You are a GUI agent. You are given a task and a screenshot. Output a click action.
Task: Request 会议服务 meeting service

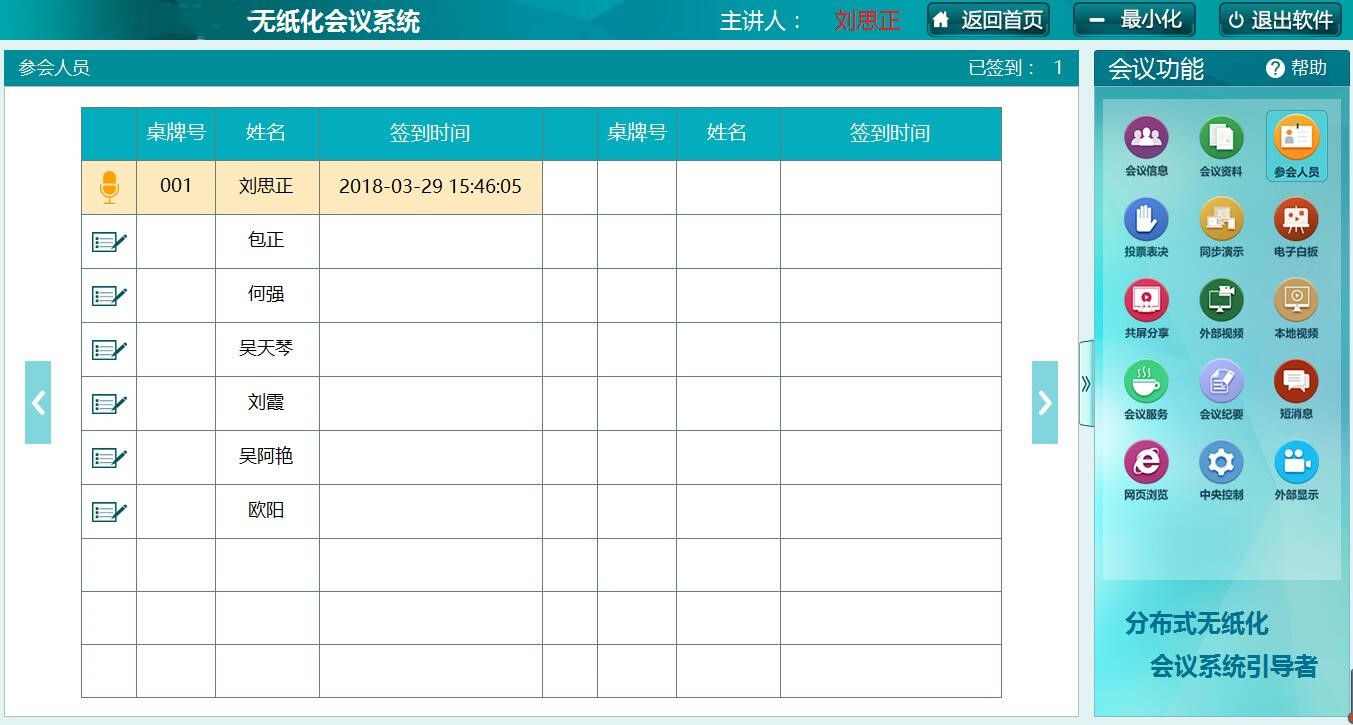click(1146, 382)
